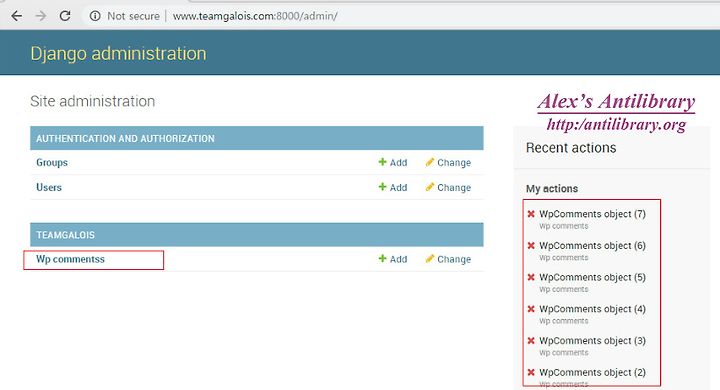Click the pencil icon for Wp commentss

click(x=430, y=258)
